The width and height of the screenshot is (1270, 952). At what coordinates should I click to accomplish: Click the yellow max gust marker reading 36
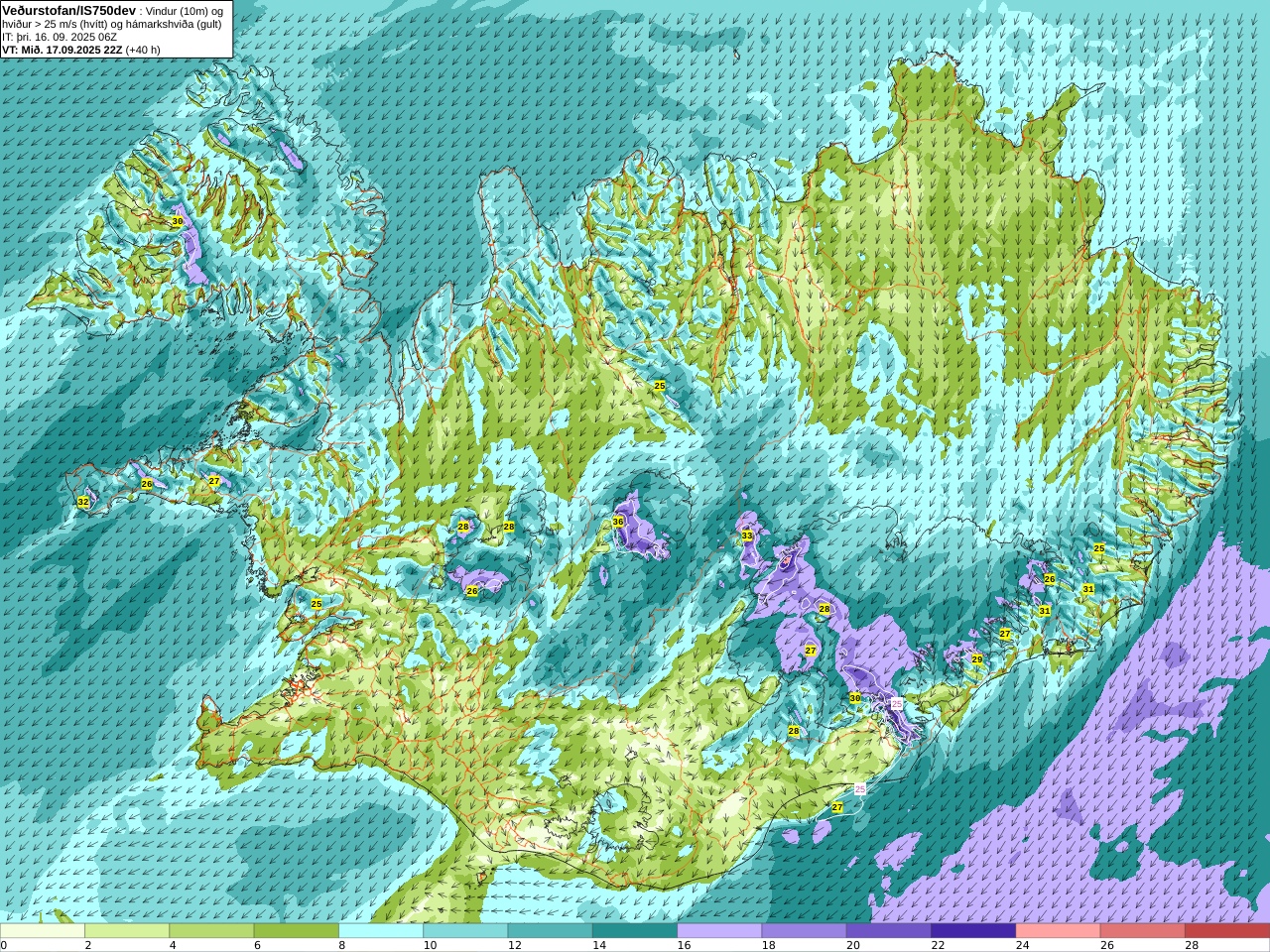pos(618,522)
